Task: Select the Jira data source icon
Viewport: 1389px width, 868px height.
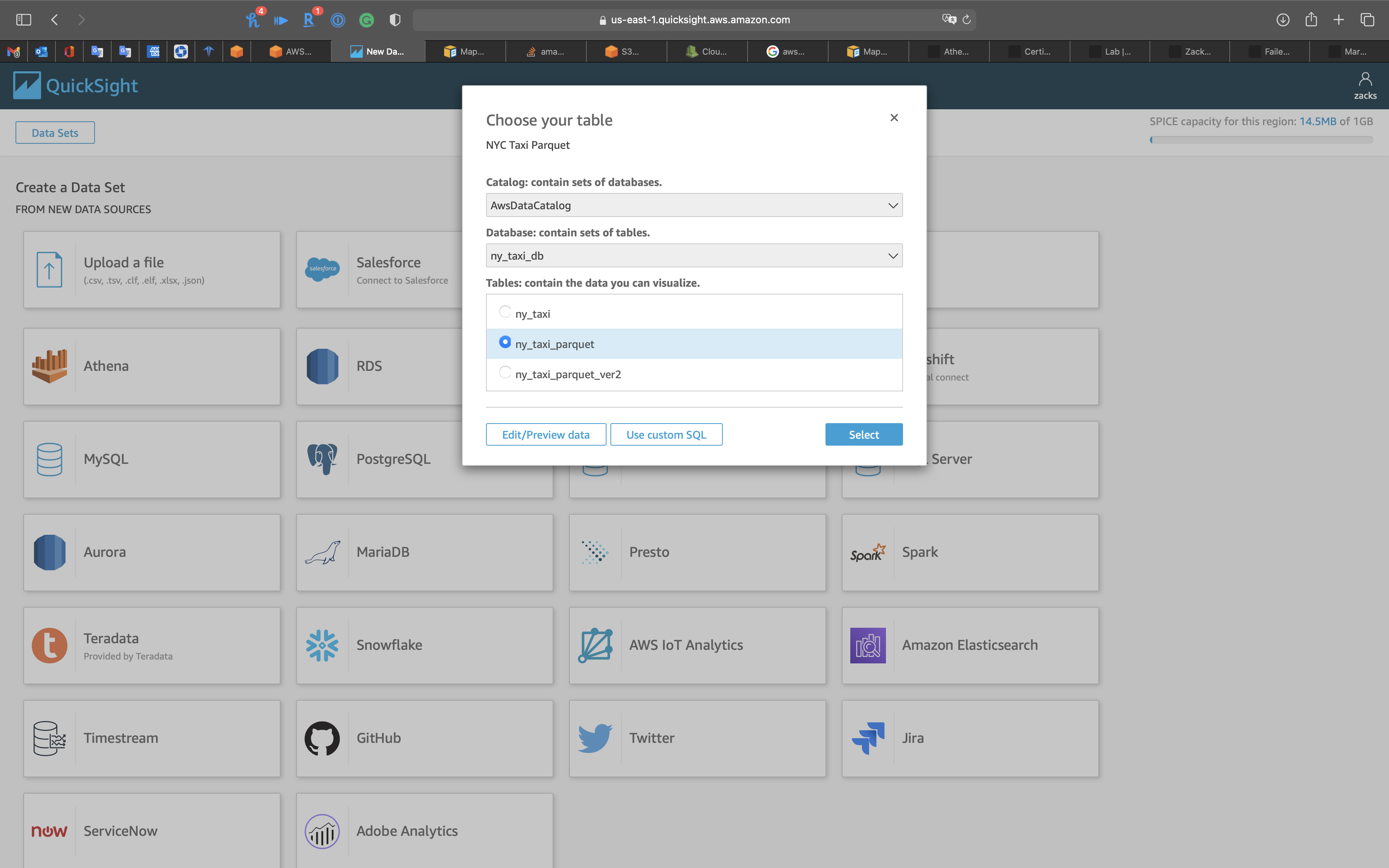Action: [868, 738]
